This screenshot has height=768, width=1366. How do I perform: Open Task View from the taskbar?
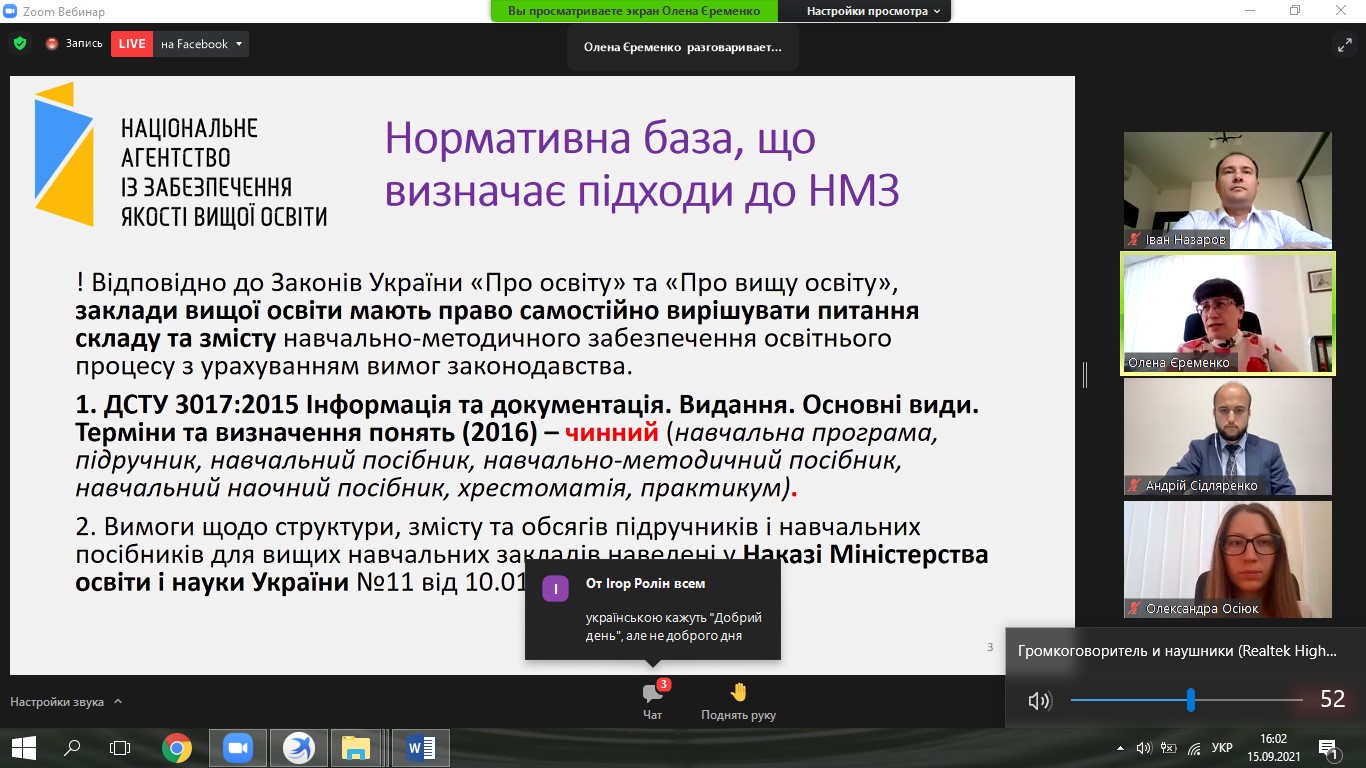120,747
